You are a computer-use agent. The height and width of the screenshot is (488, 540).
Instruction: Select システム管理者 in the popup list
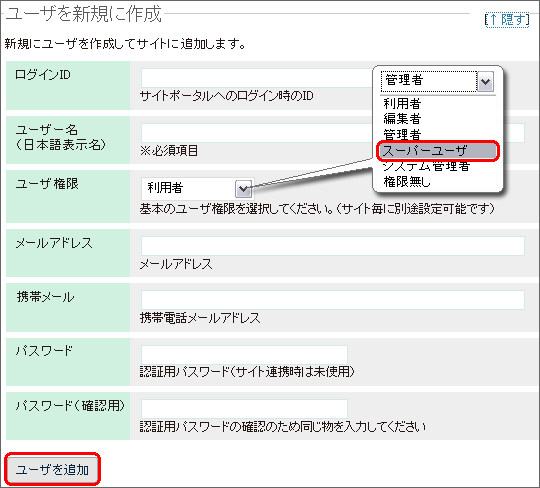426,166
